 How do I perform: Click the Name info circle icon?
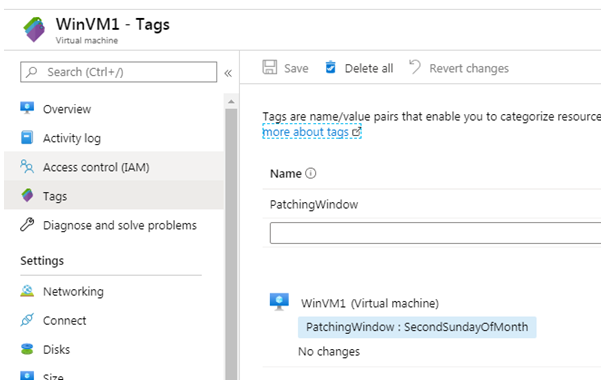310,173
